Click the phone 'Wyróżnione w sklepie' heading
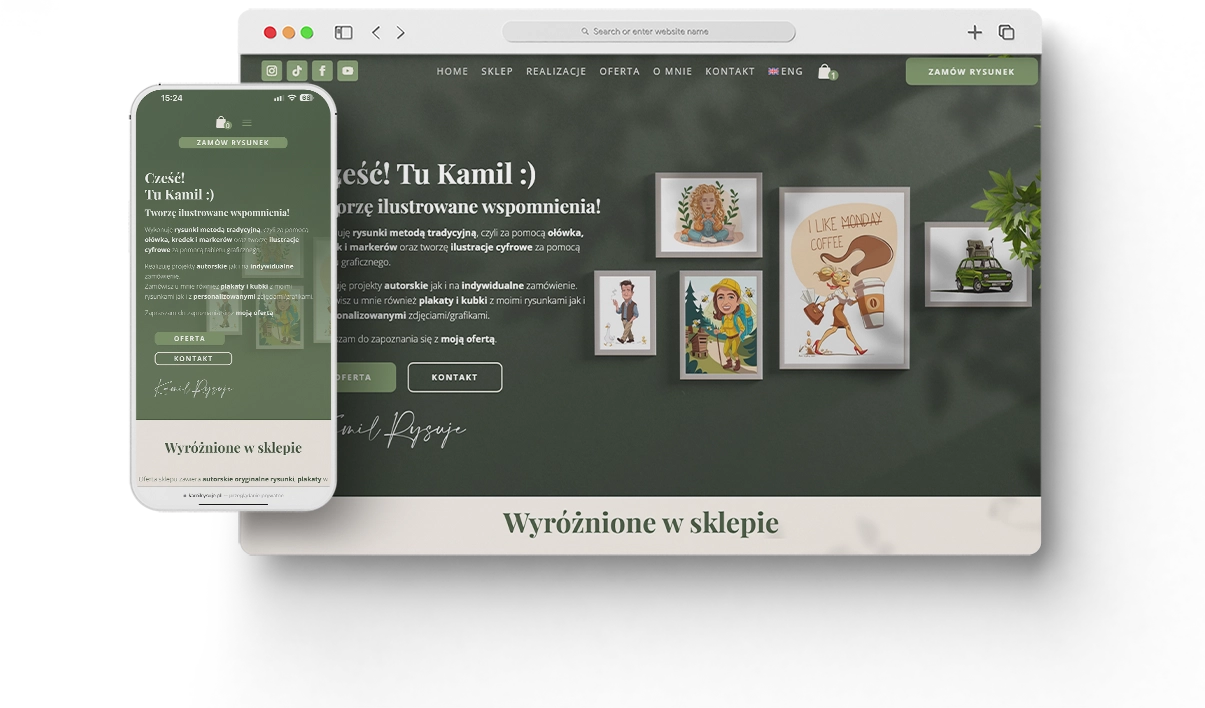The image size is (1205, 708). (x=233, y=448)
